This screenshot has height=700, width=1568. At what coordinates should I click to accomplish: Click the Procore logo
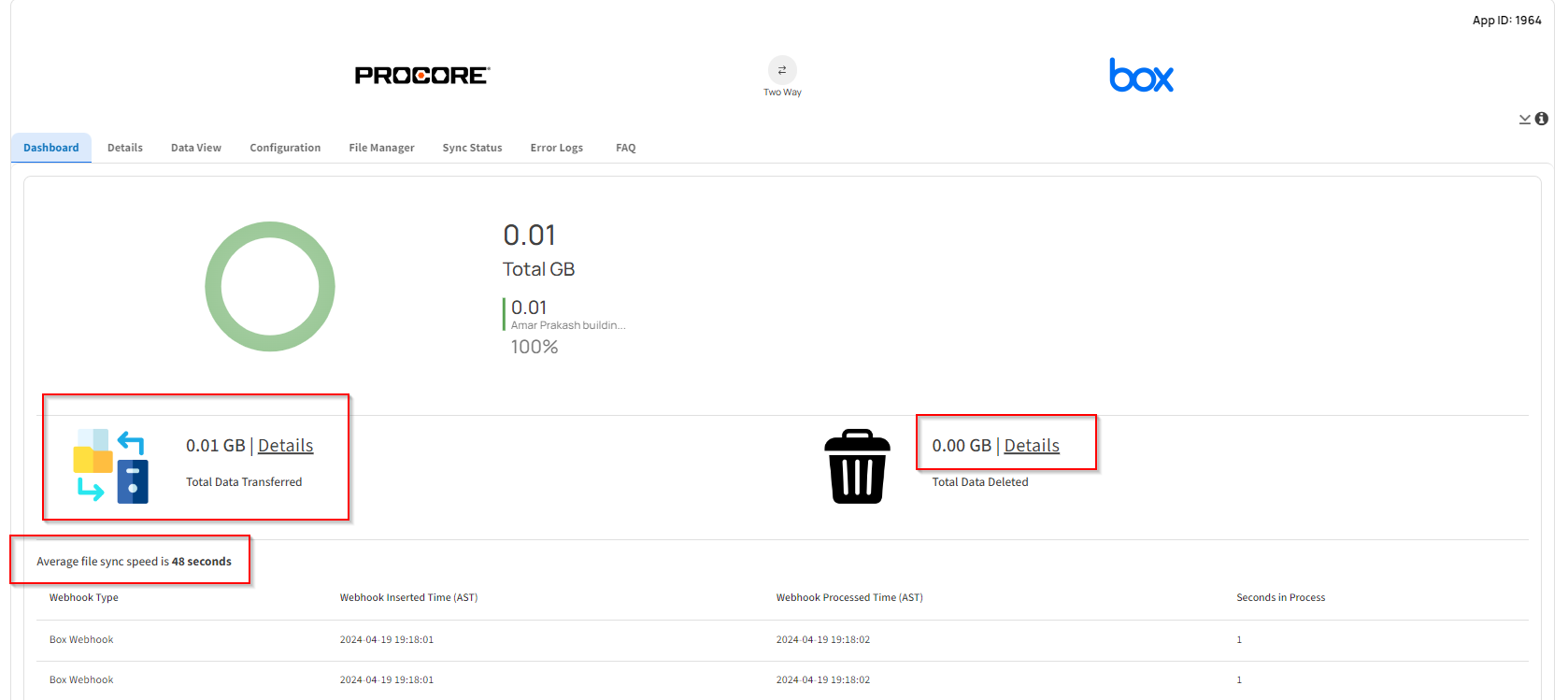[422, 76]
